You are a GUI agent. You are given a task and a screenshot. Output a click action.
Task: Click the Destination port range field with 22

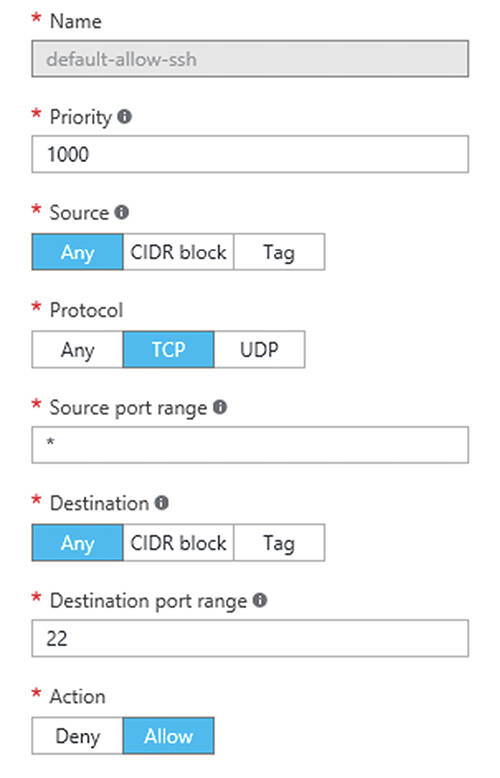coord(250,638)
